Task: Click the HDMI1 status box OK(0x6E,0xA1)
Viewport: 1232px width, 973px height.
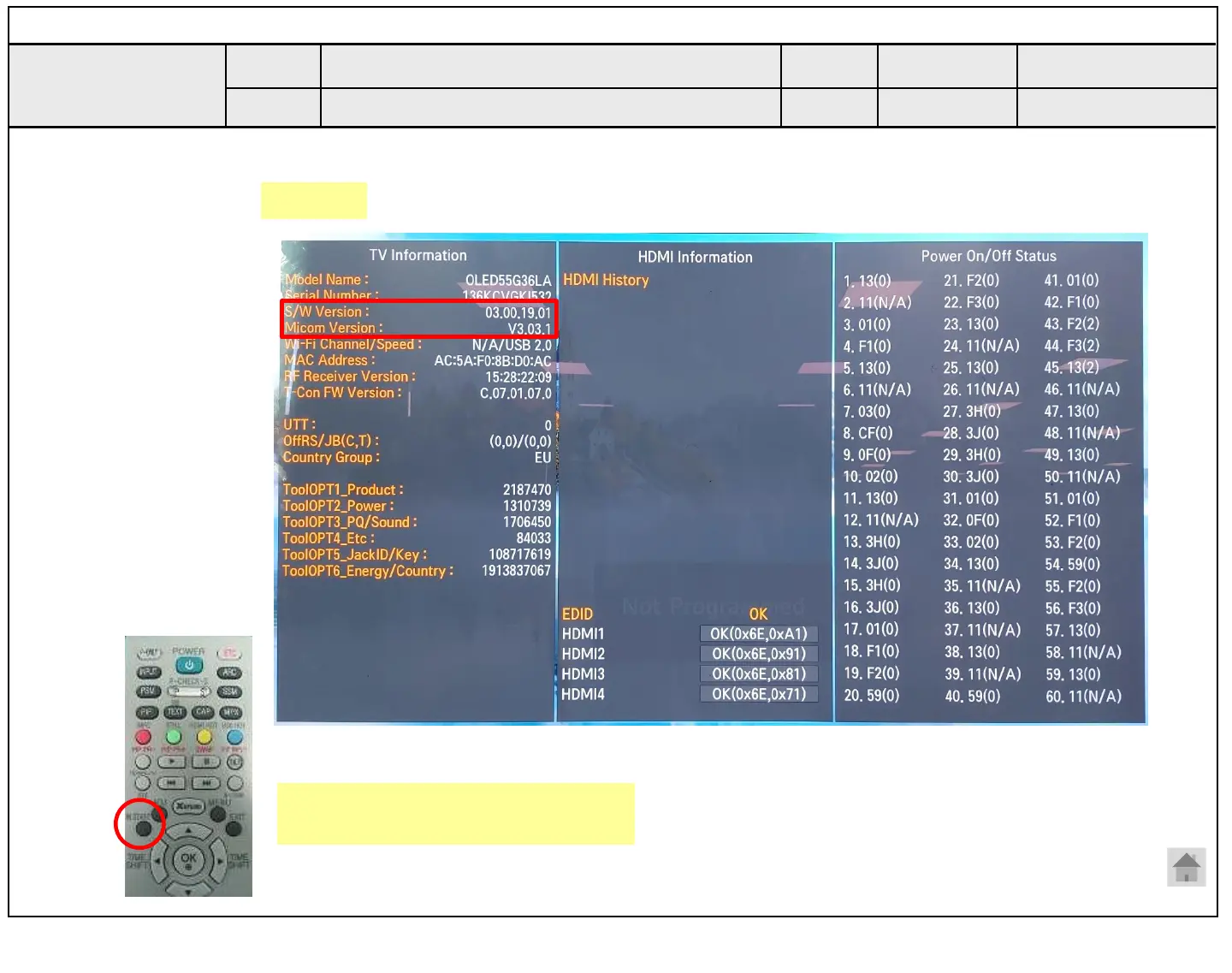Action: pyautogui.click(x=759, y=634)
